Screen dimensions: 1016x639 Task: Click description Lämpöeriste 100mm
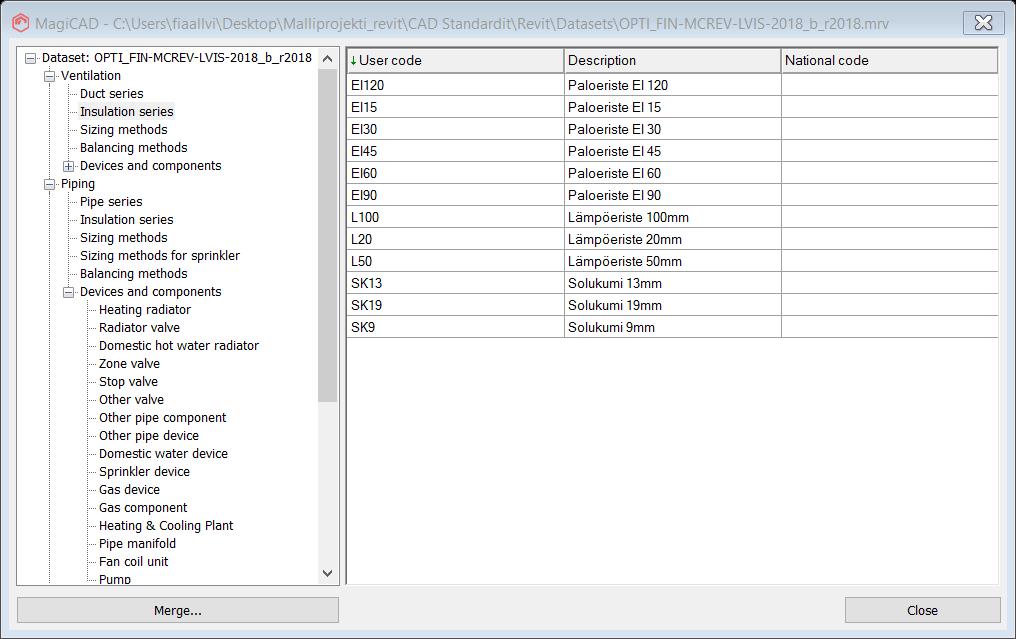[x=628, y=218]
